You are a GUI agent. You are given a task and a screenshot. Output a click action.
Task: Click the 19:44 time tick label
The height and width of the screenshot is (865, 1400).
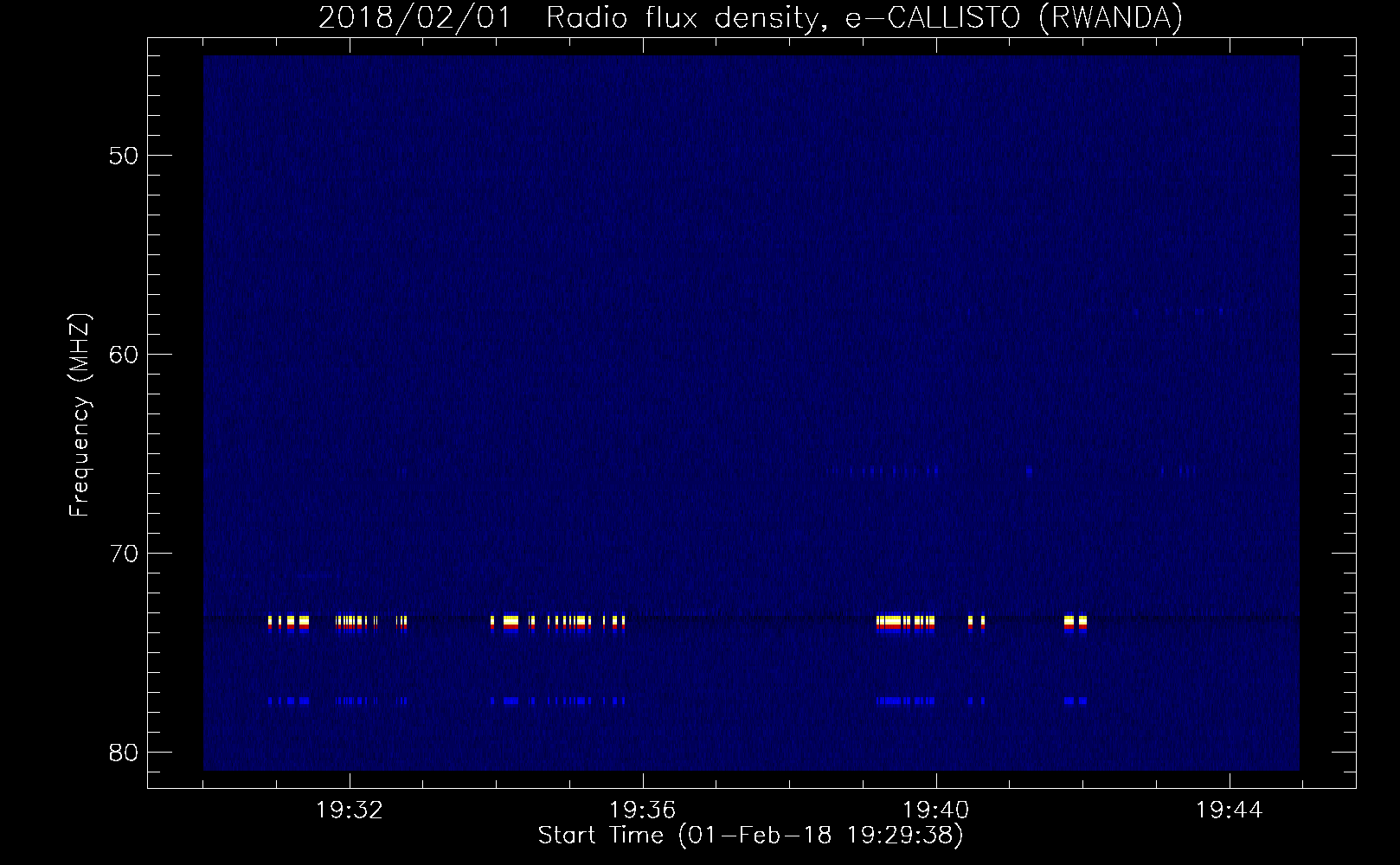coord(1230,811)
